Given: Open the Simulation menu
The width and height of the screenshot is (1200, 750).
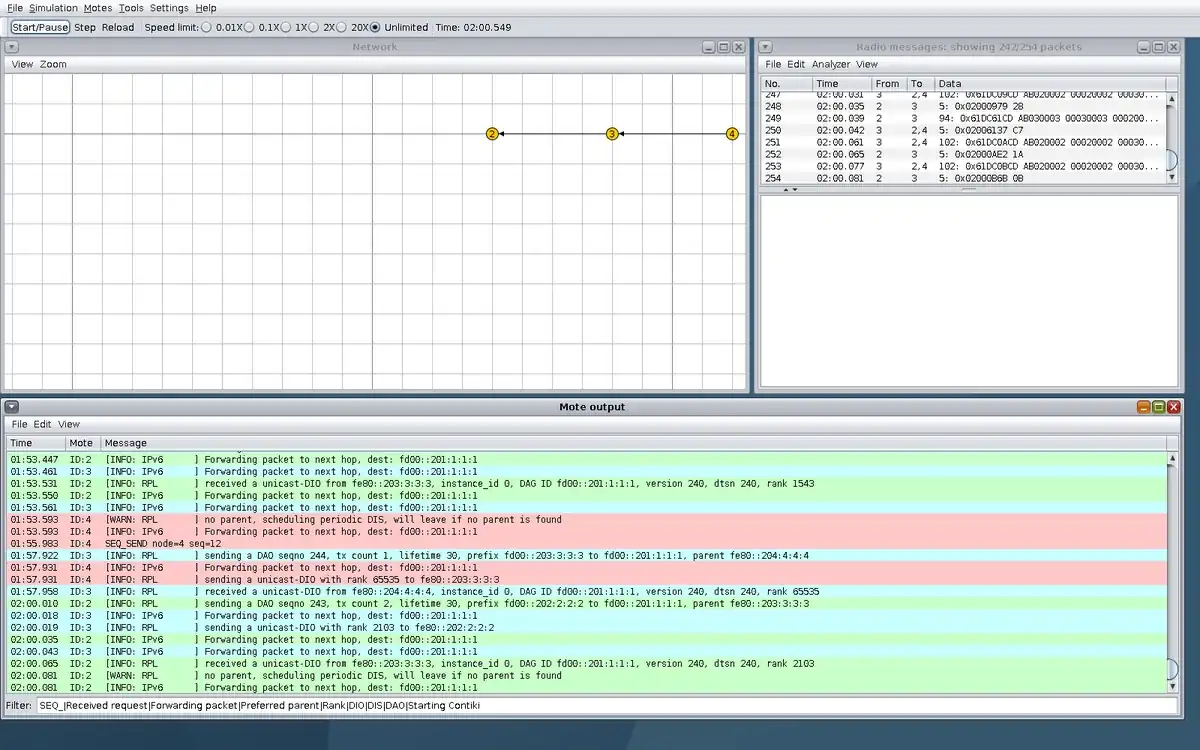Looking at the screenshot, I should pos(53,8).
